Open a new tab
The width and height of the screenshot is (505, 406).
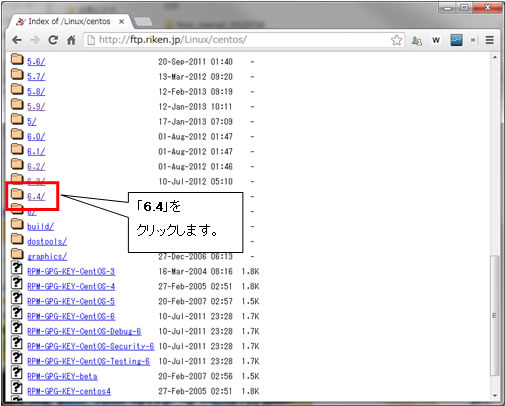coord(143,22)
